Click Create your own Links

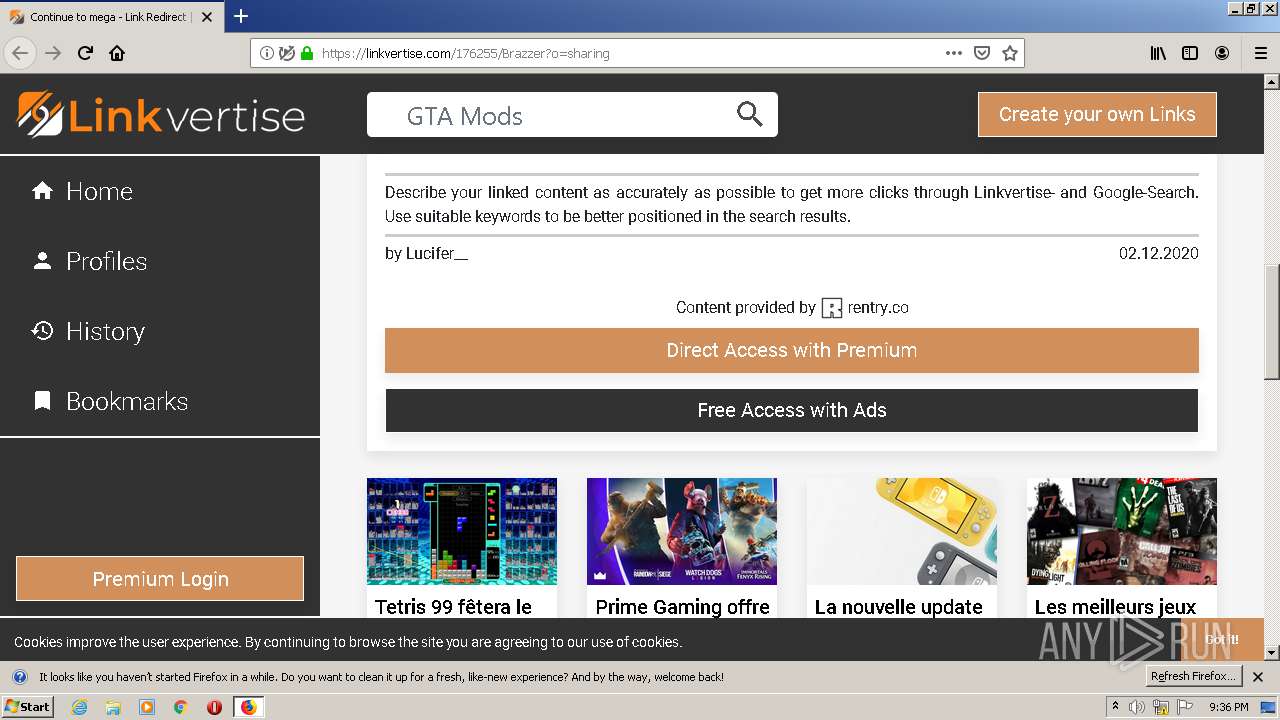pyautogui.click(x=1097, y=114)
